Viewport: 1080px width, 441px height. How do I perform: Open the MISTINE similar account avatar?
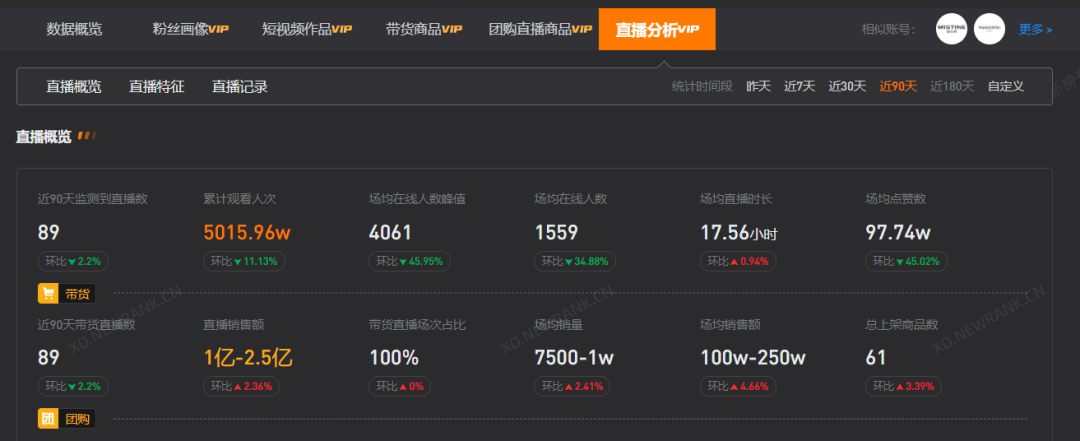tap(951, 29)
